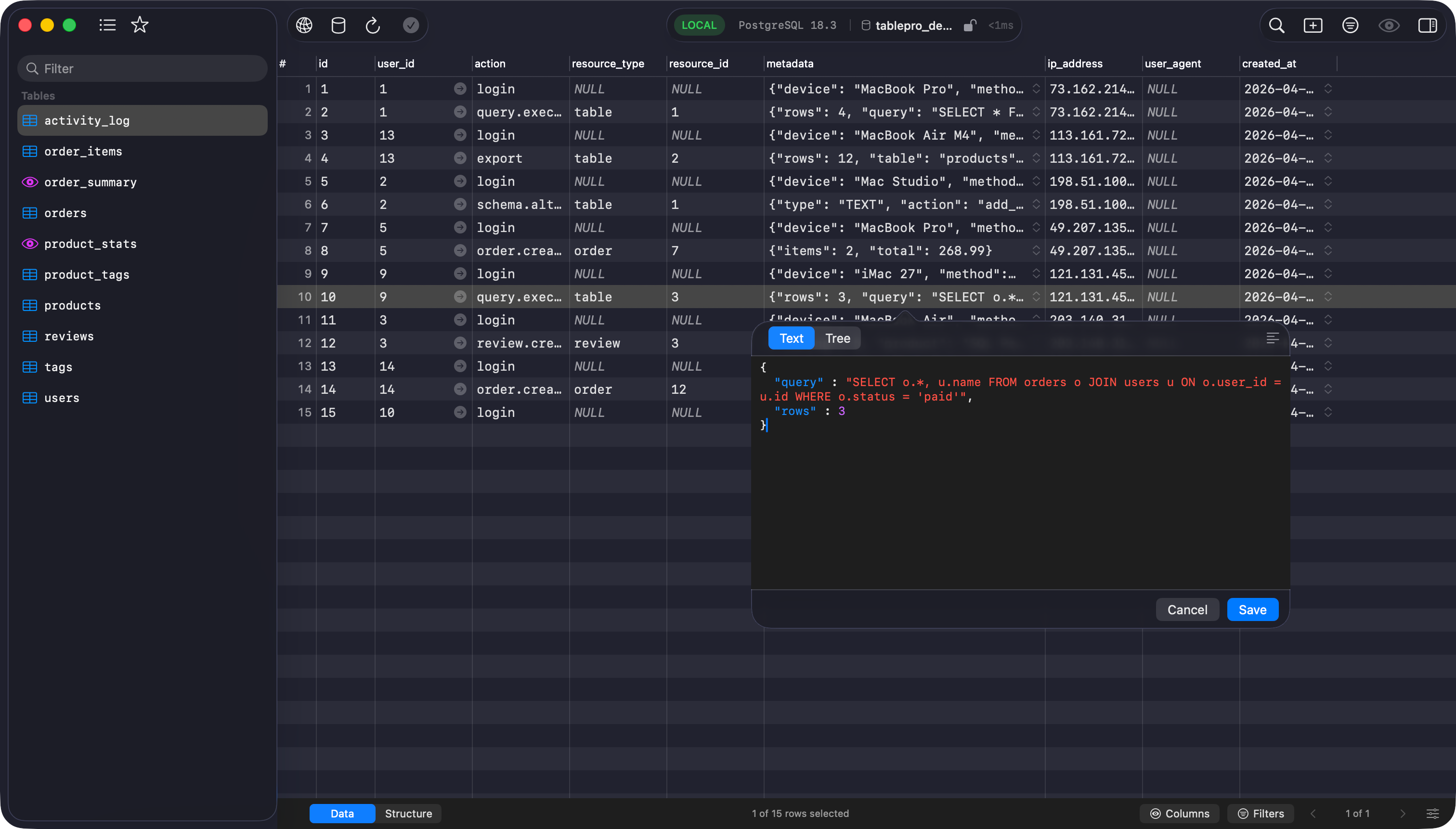Screen dimensions: 1456x829
Task: Click the database cylinder icon
Action: 338,25
